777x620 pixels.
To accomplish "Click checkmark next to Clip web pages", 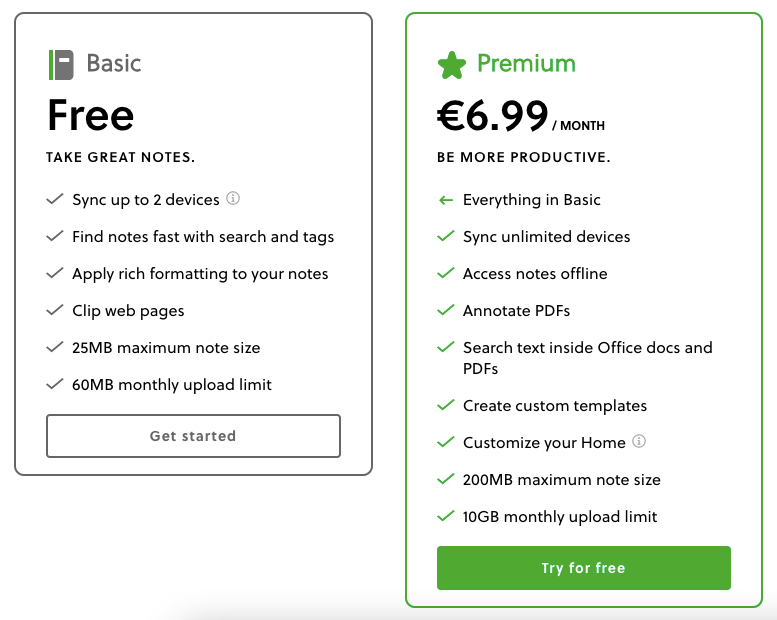I will click(x=55, y=310).
